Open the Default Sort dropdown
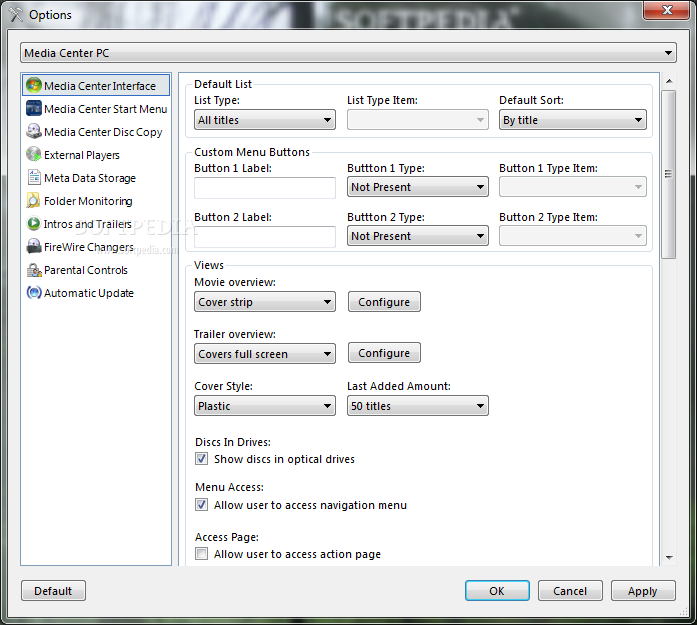This screenshot has height=625, width=697. (x=573, y=120)
